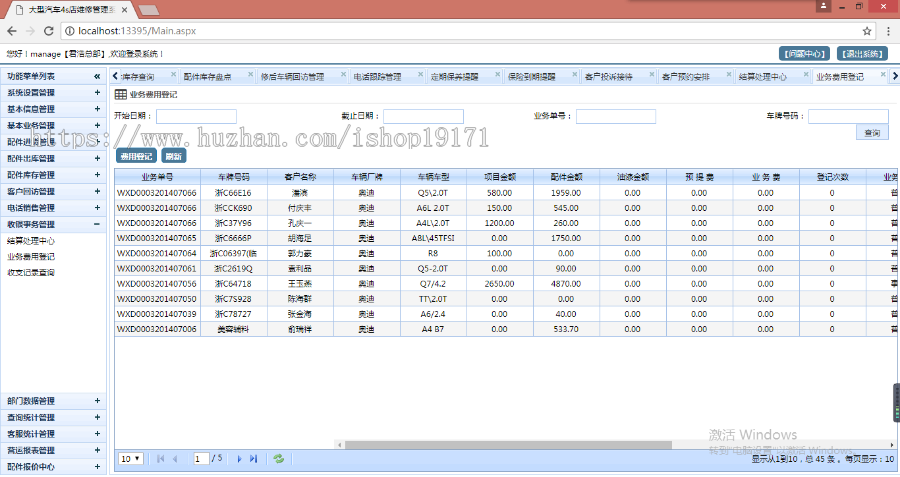Open the page size dropdown showing 10

pyautogui.click(x=130, y=458)
